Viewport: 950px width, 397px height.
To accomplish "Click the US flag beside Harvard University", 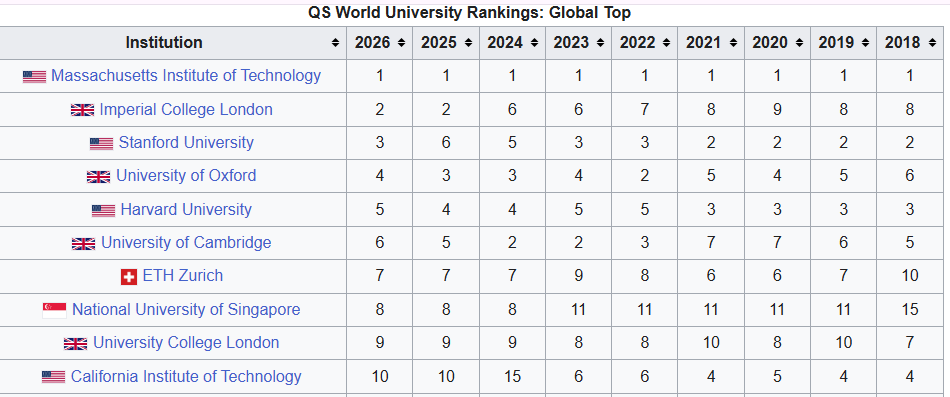I will (104, 210).
